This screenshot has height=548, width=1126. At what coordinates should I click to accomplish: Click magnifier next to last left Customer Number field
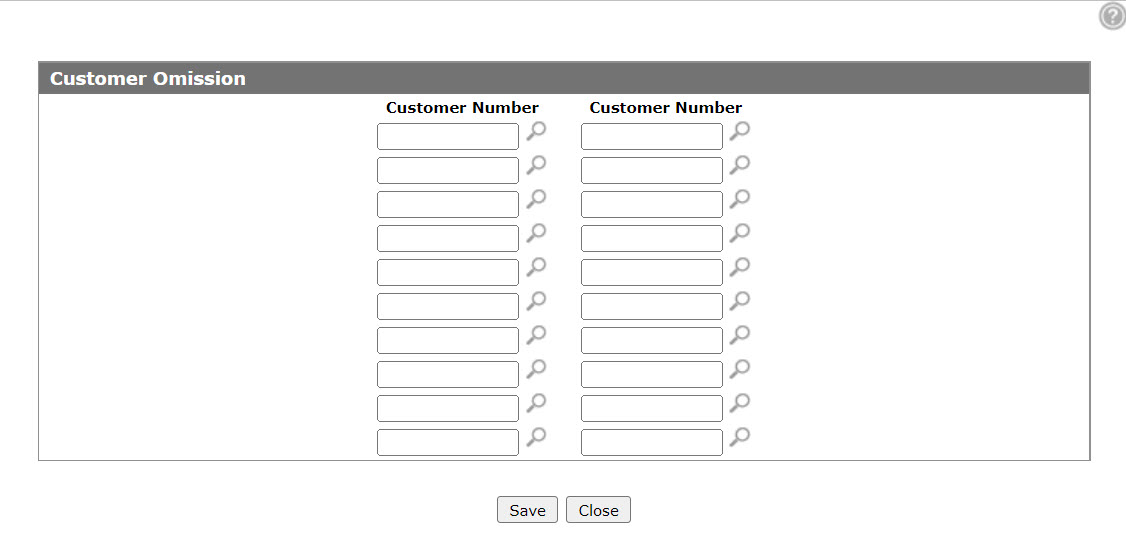coord(536,437)
